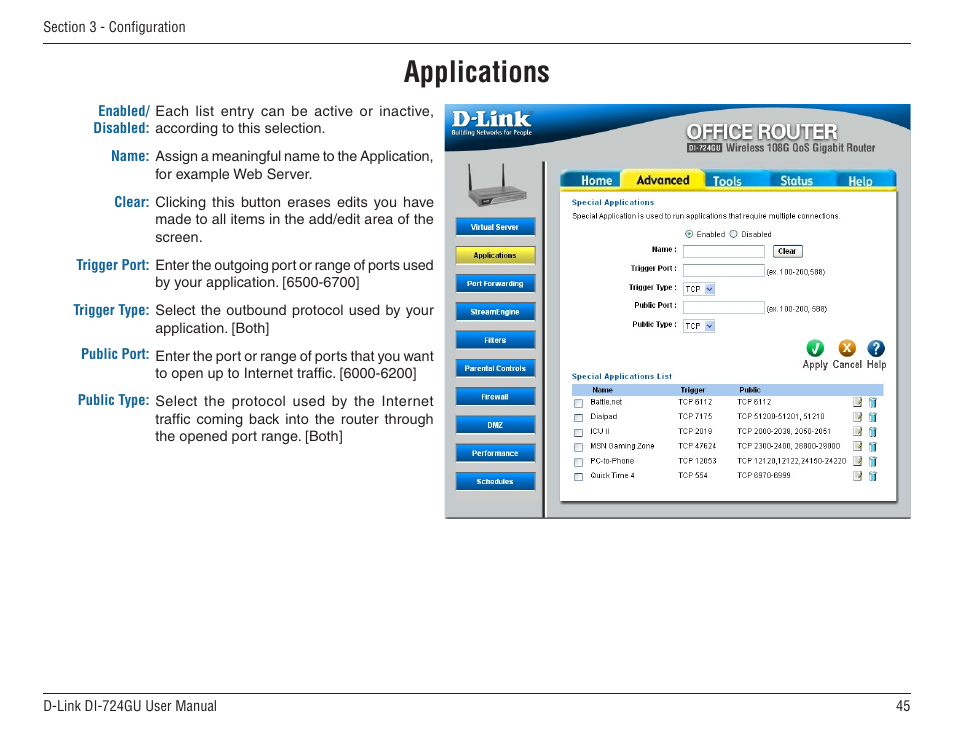Open the Filters page
Screen dimensions: 954x738
coord(495,340)
